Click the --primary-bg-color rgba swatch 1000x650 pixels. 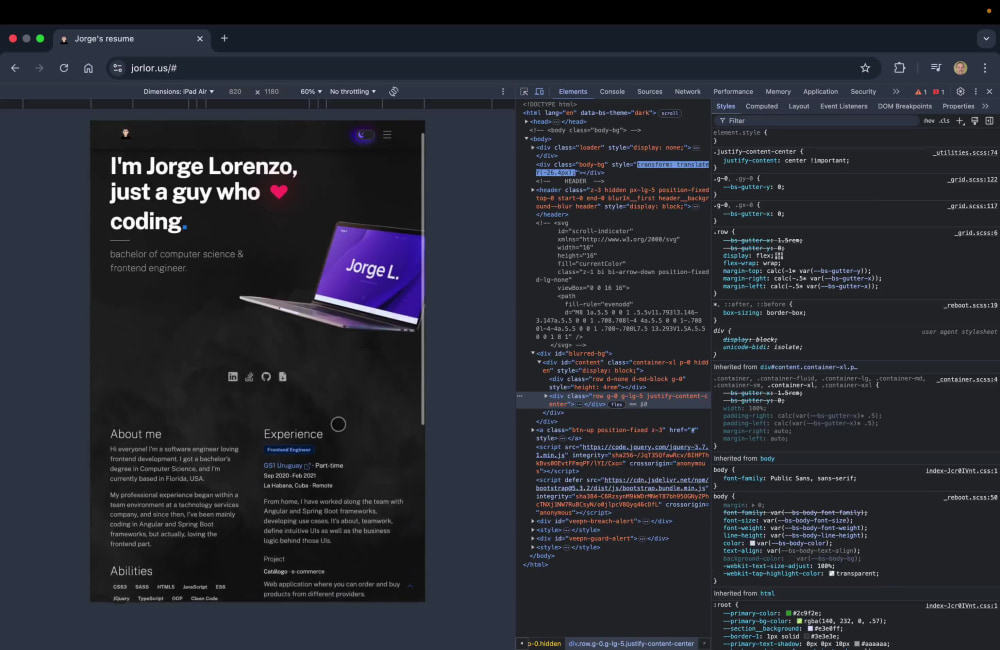coord(799,621)
